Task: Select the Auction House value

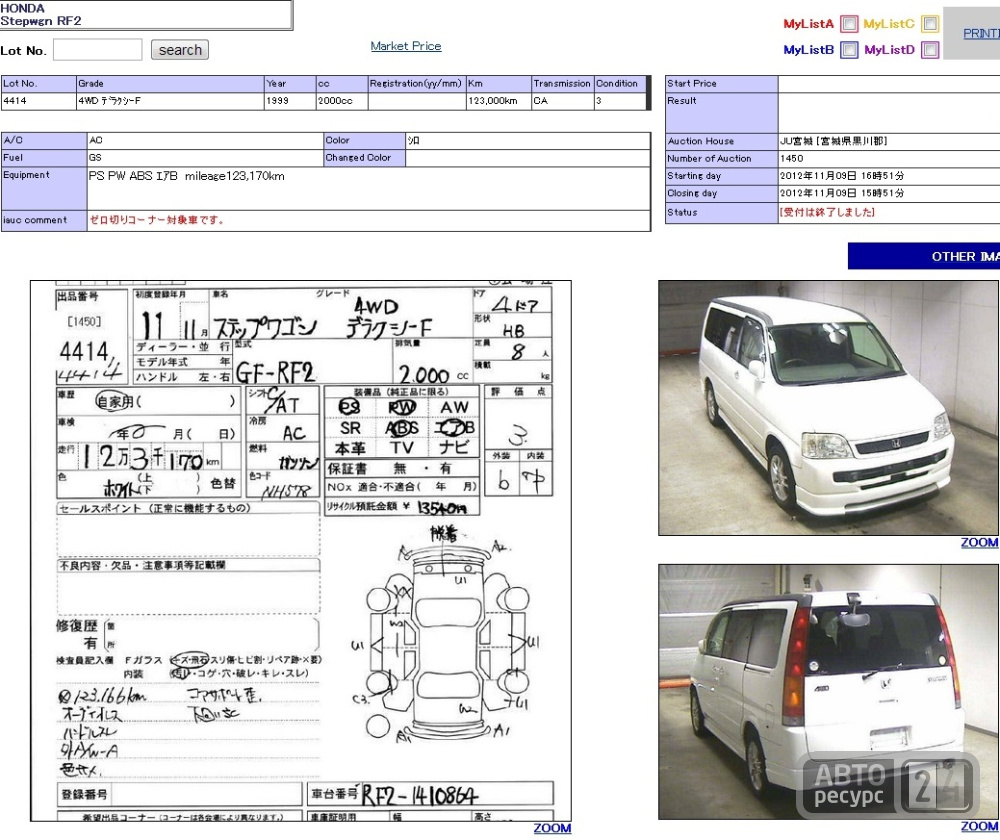Action: coord(833,141)
